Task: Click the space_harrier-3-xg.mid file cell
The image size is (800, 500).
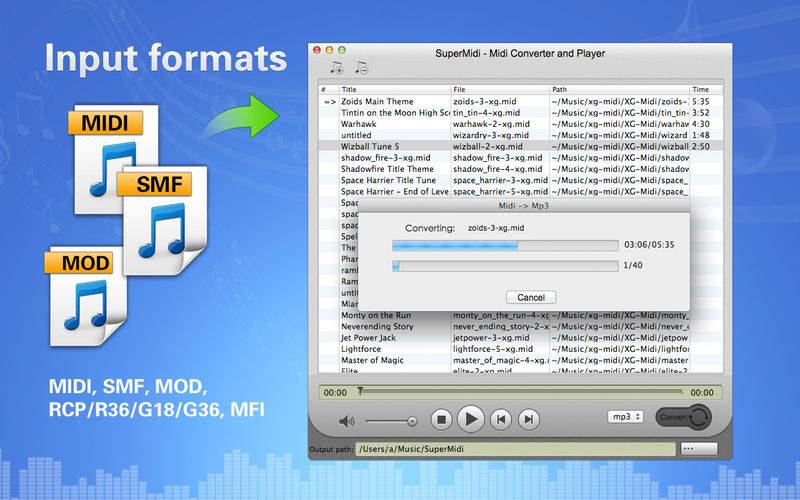Action: (x=501, y=180)
